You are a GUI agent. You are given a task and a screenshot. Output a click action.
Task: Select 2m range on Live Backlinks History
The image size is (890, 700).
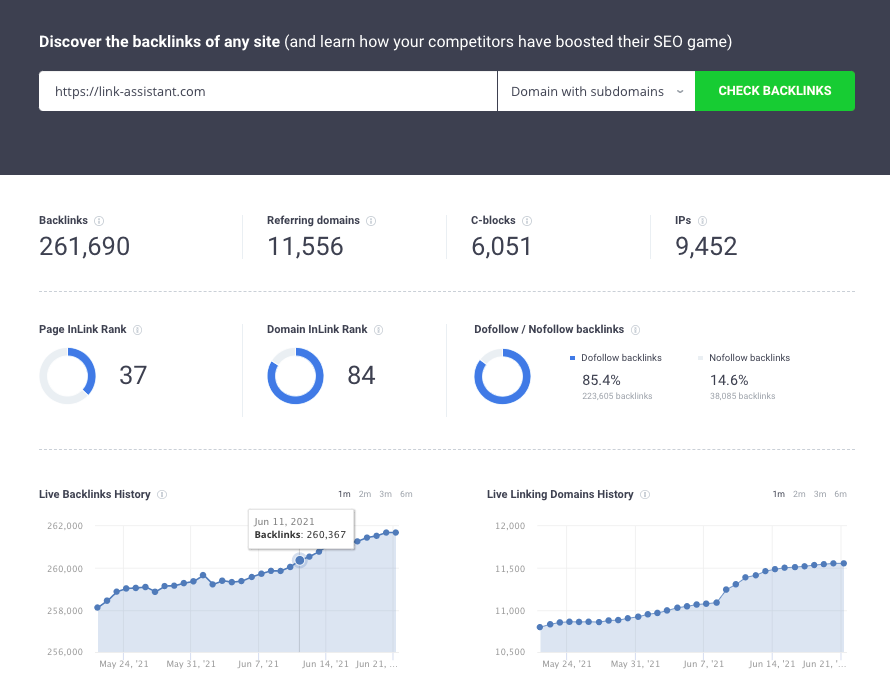pyautogui.click(x=365, y=494)
